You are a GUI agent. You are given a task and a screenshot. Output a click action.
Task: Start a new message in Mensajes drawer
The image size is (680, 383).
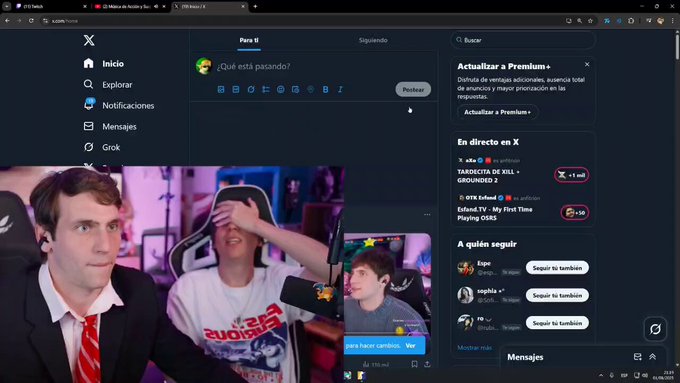pos(638,357)
